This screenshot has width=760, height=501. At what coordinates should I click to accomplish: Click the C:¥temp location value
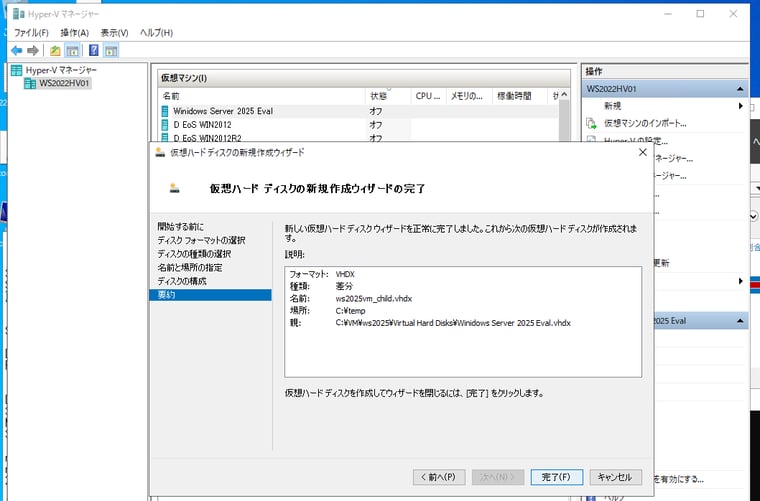350,311
